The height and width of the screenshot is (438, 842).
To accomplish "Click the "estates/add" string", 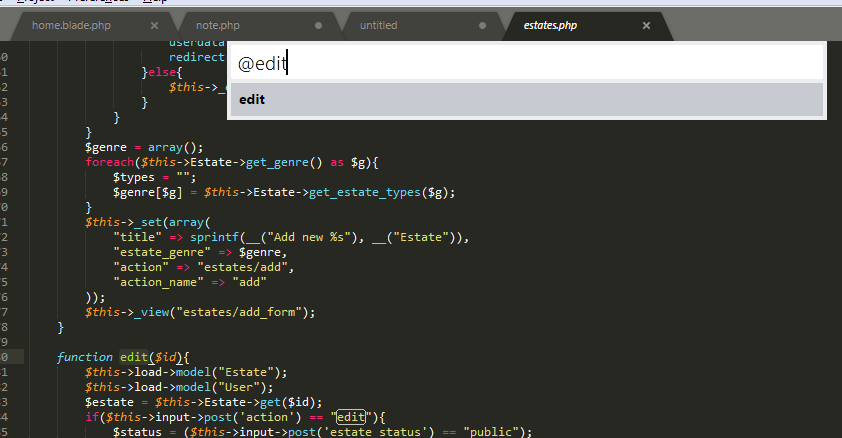I will coord(242,267).
